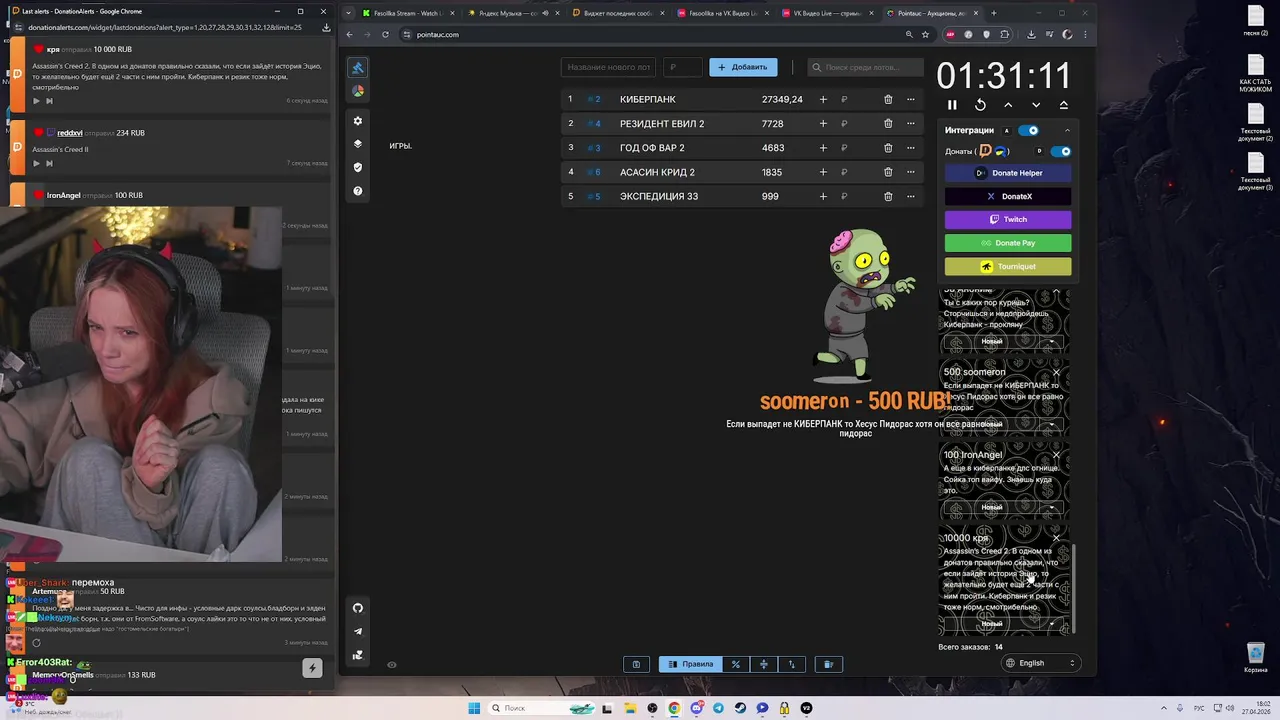The width and height of the screenshot is (1280, 720).
Task: Delete the АСАСИН КРИД 2 lot
Action: [x=888, y=172]
